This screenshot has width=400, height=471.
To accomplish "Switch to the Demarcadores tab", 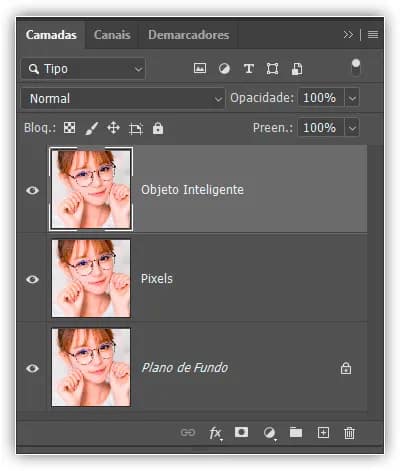I will point(189,35).
